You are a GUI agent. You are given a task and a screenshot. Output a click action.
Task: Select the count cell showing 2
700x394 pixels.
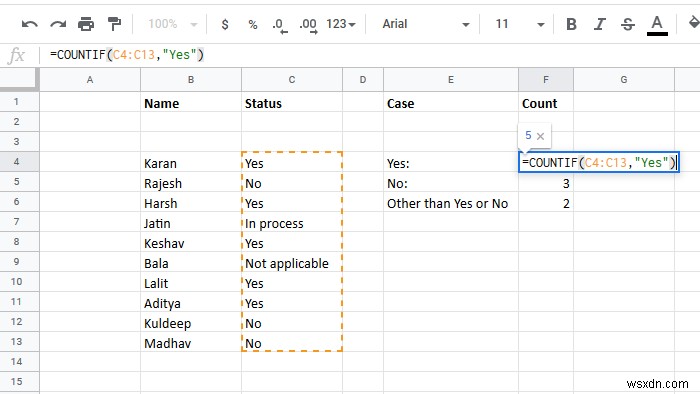(546, 202)
